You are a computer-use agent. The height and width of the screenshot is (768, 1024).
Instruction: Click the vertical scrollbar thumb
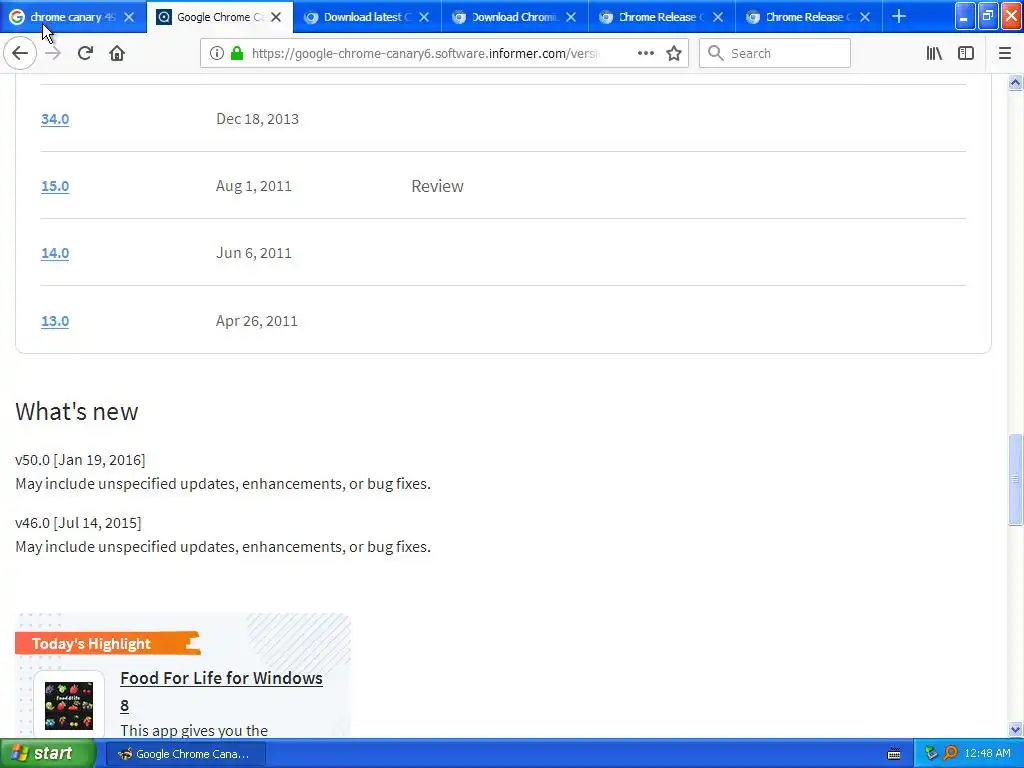1015,479
